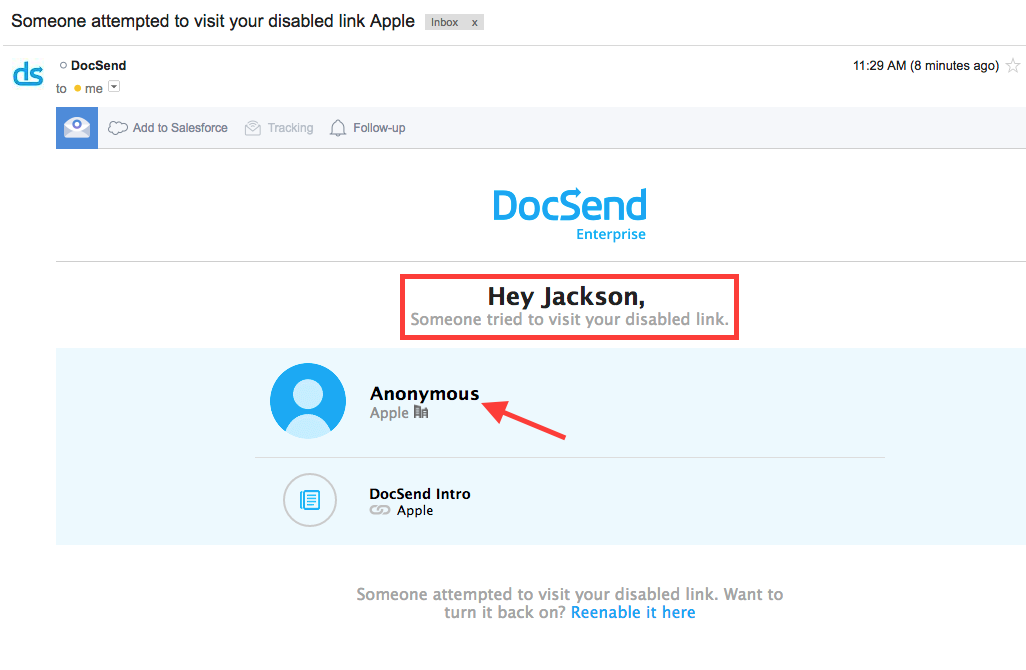Image resolution: width=1026 pixels, height=670 pixels.
Task: Click the DocSend sender name
Action: tap(99, 65)
